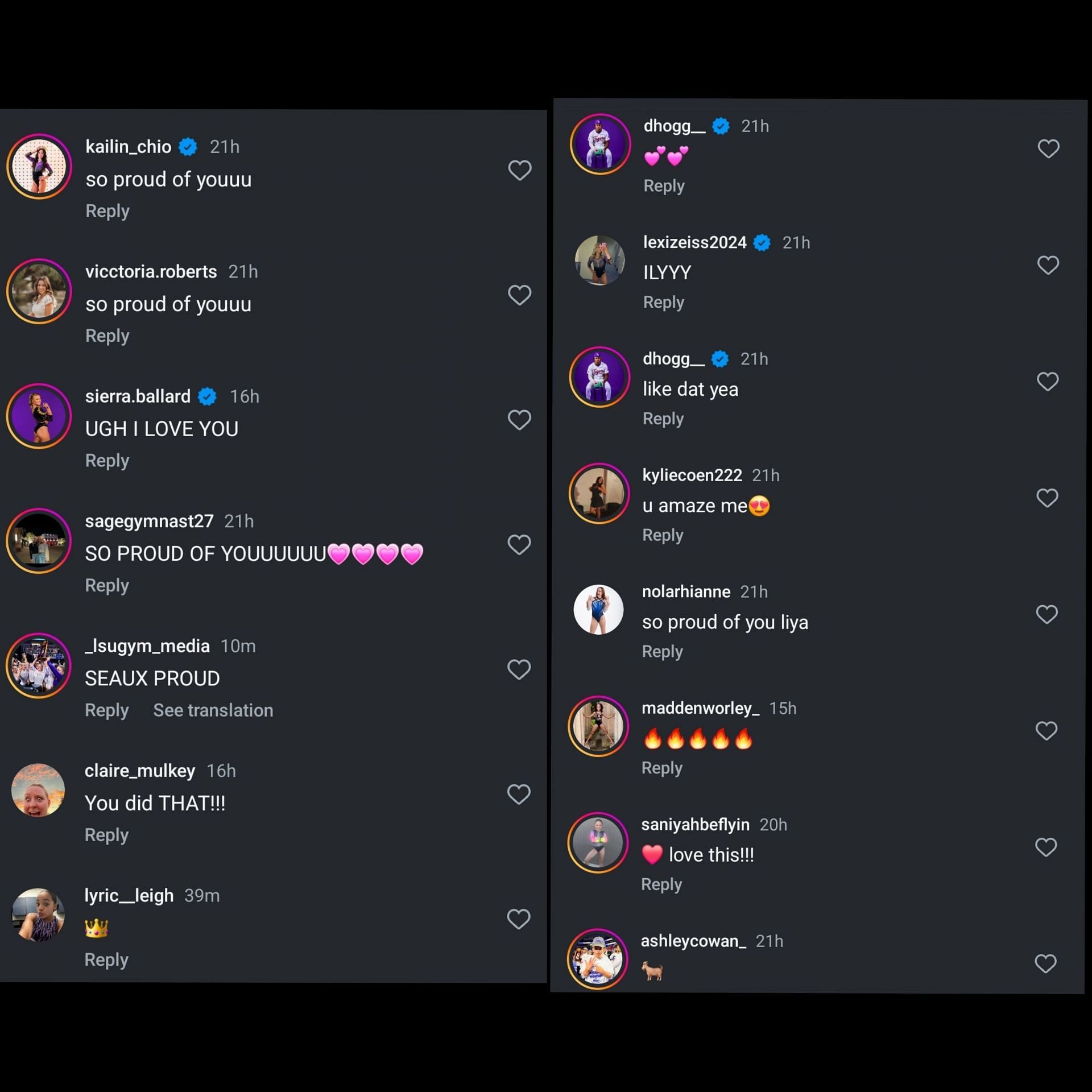
Task: Open the lexizeiss2024 username link
Action: point(694,243)
